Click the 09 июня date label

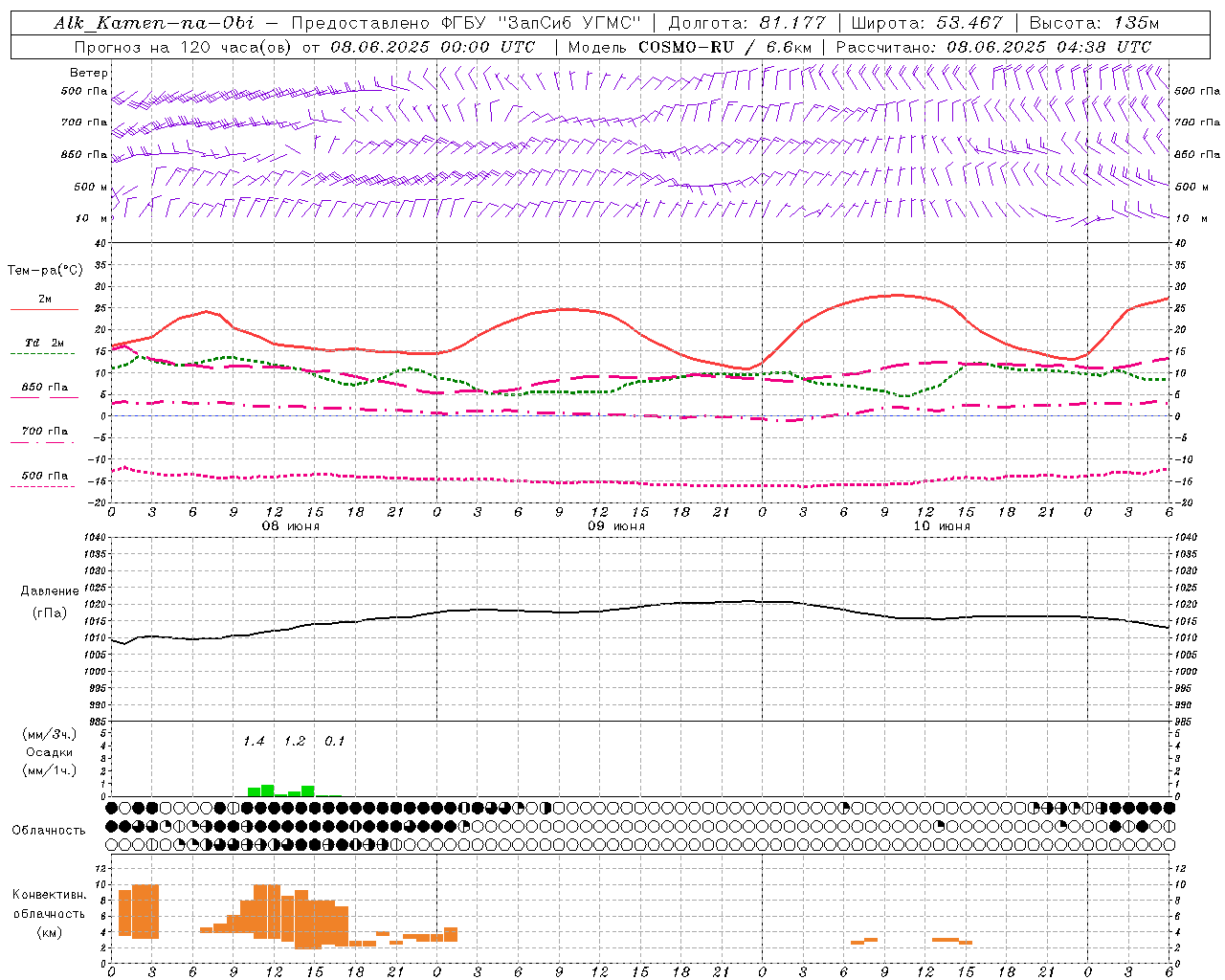click(616, 526)
